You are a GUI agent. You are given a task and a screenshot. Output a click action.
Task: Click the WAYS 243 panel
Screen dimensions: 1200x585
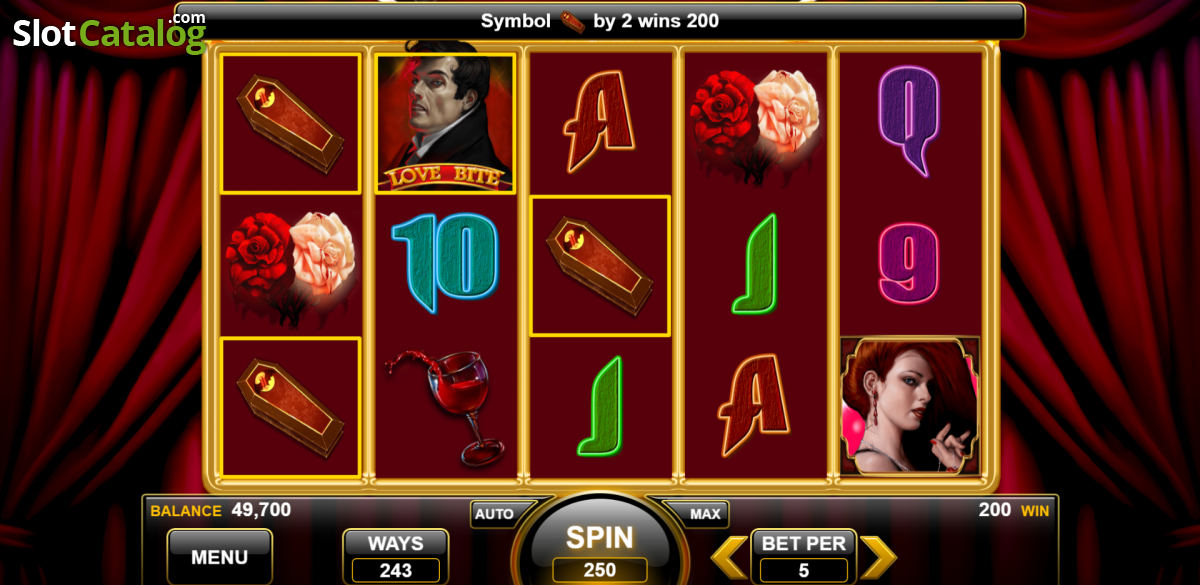[x=395, y=557]
